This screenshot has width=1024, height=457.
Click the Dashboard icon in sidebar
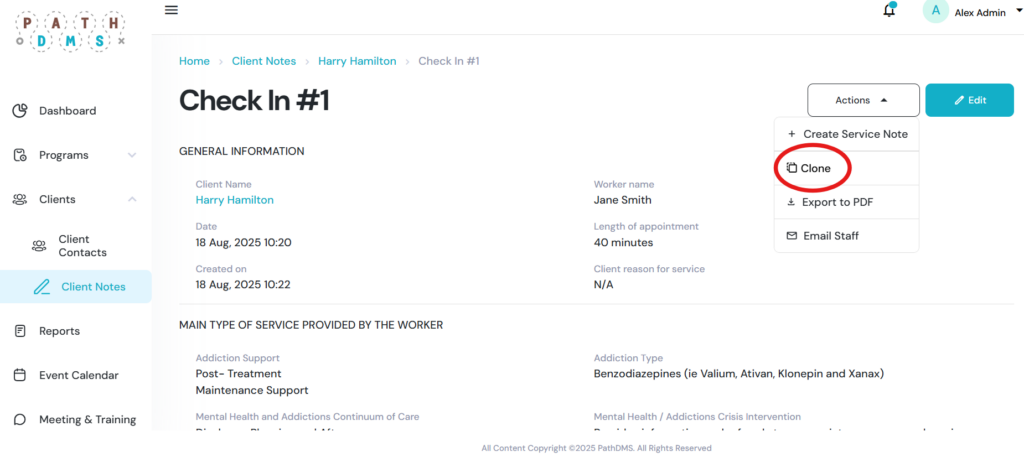[19, 111]
